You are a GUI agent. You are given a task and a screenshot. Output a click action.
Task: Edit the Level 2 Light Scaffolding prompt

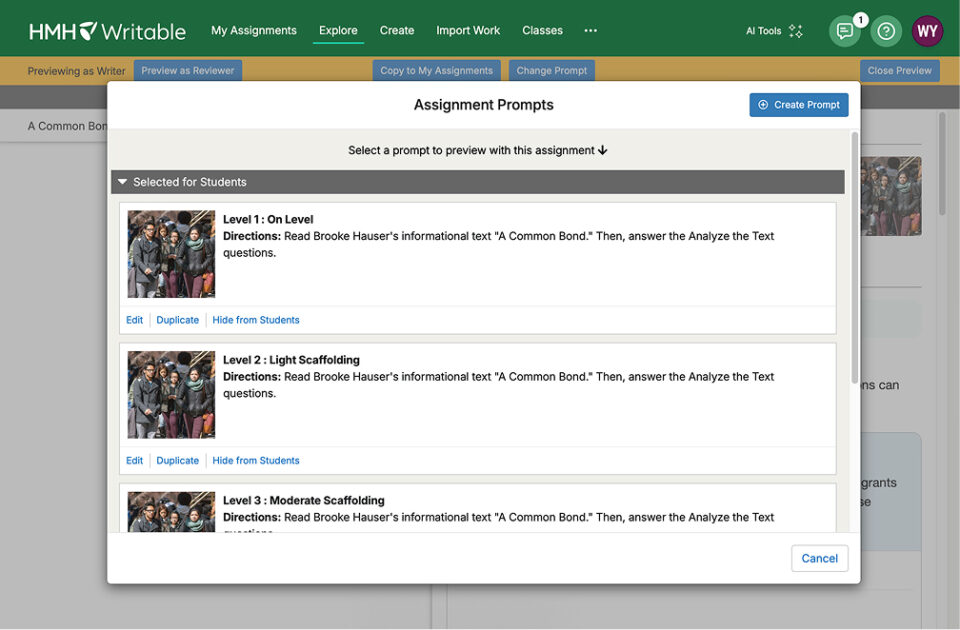[134, 460]
